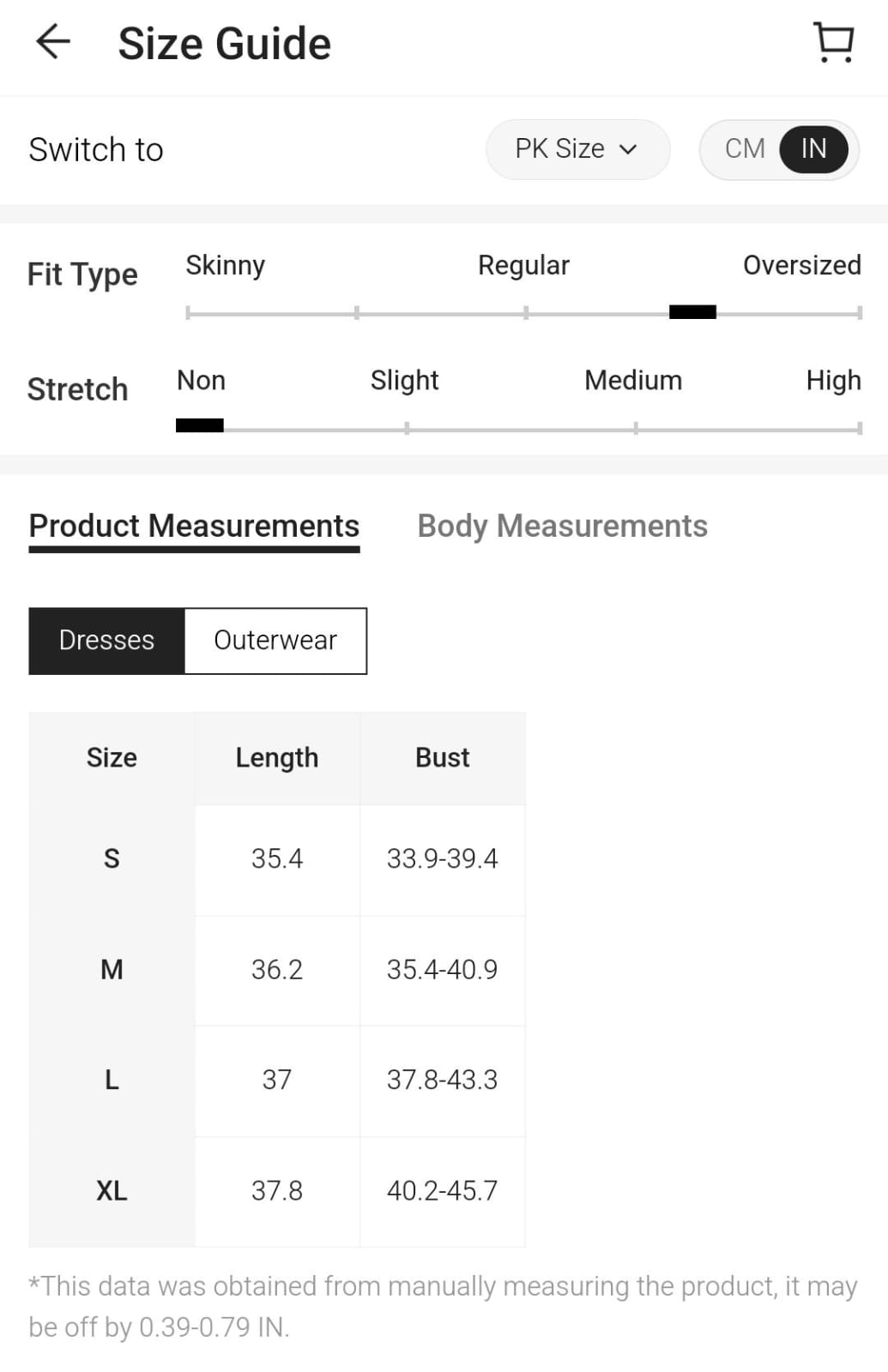Open the shopping cart
This screenshot has height=1372, width=888.
(833, 42)
